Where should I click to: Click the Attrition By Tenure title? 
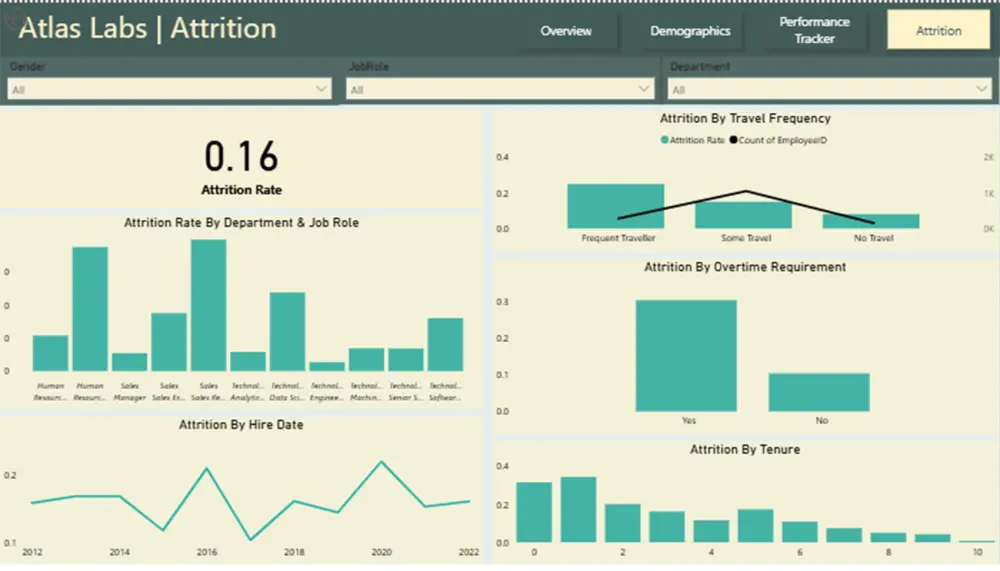(745, 450)
